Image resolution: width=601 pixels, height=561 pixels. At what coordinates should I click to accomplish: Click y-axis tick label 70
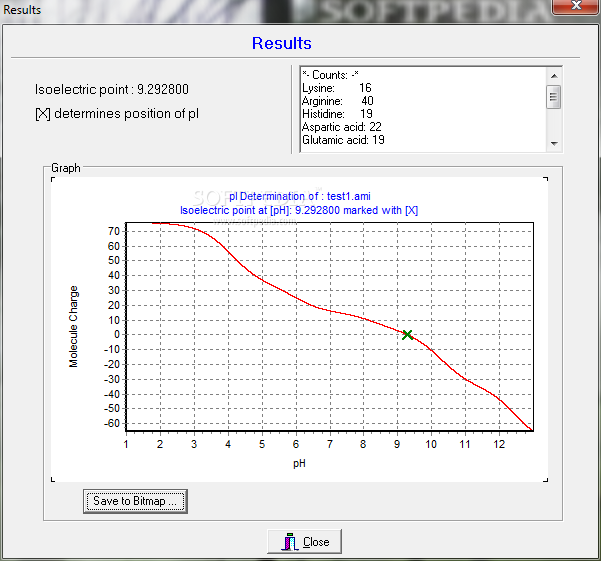point(114,231)
